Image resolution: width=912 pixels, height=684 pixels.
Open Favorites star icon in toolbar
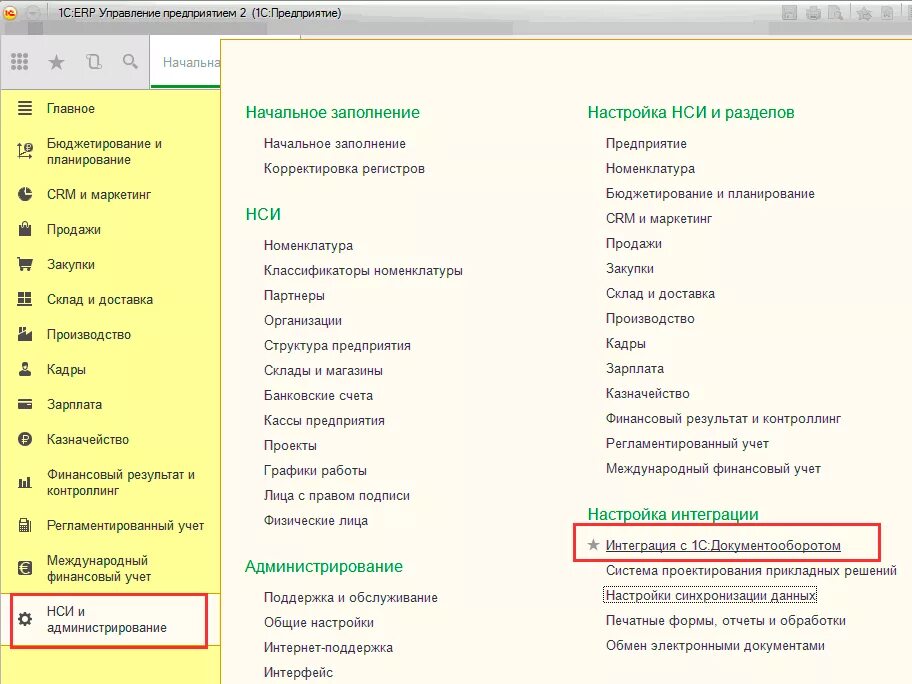(56, 62)
